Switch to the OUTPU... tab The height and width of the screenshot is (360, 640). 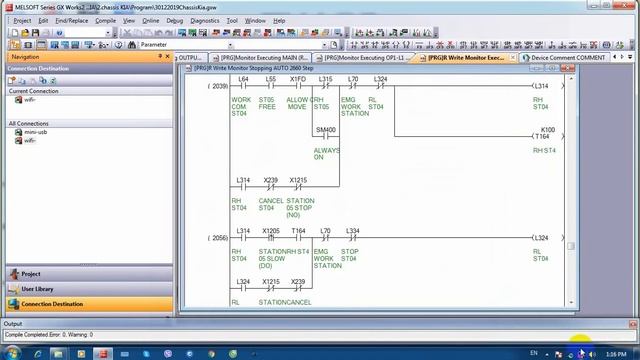click(x=190, y=58)
